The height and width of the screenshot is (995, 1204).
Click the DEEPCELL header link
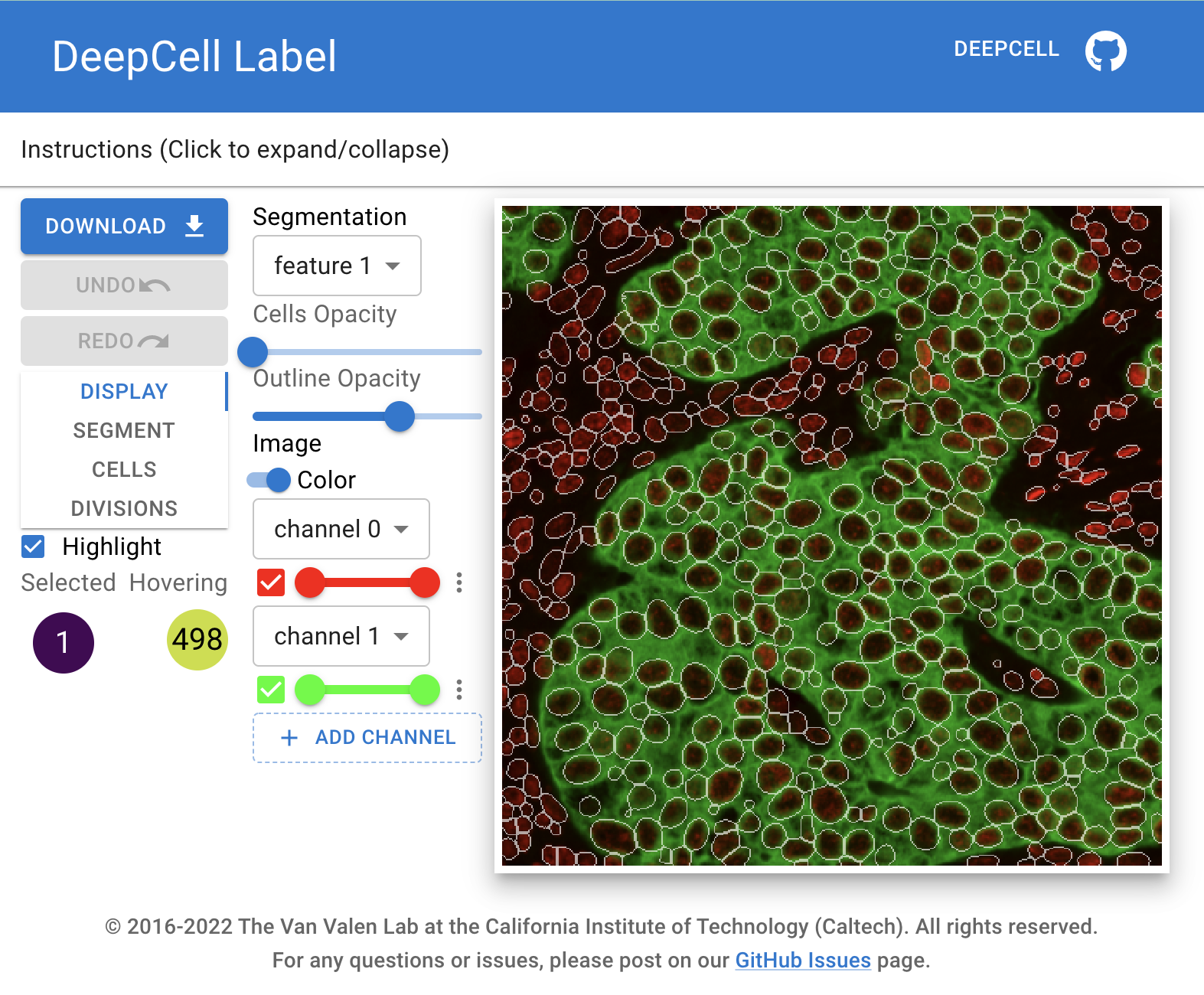coord(1006,49)
